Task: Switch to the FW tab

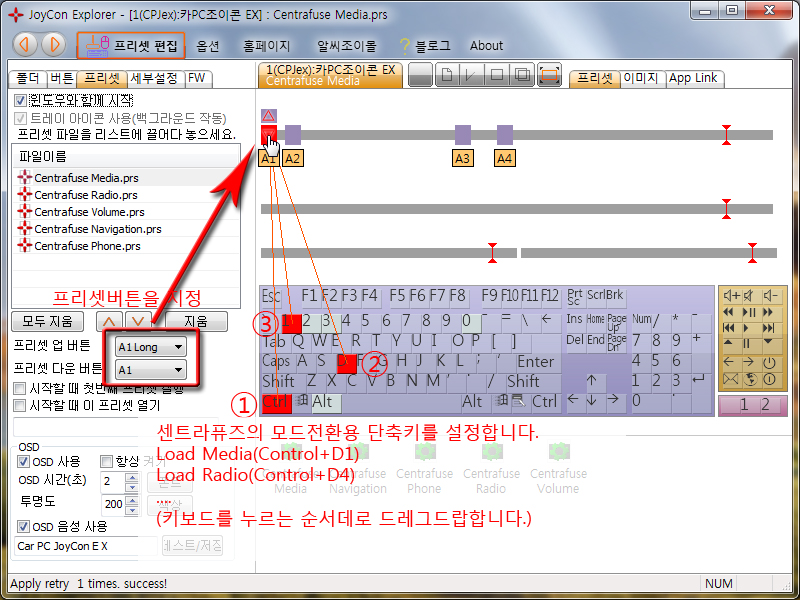Action: pos(197,79)
